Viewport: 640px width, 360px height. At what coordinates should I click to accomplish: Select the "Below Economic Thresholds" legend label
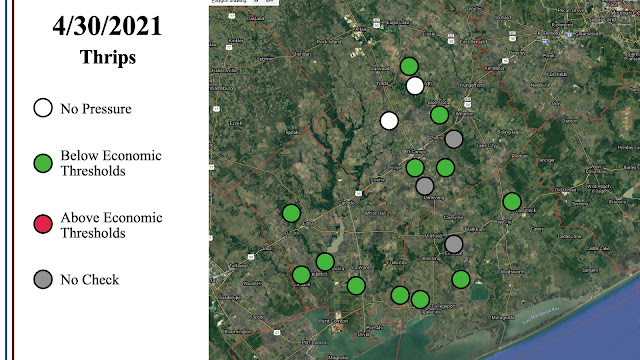pyautogui.click(x=111, y=163)
